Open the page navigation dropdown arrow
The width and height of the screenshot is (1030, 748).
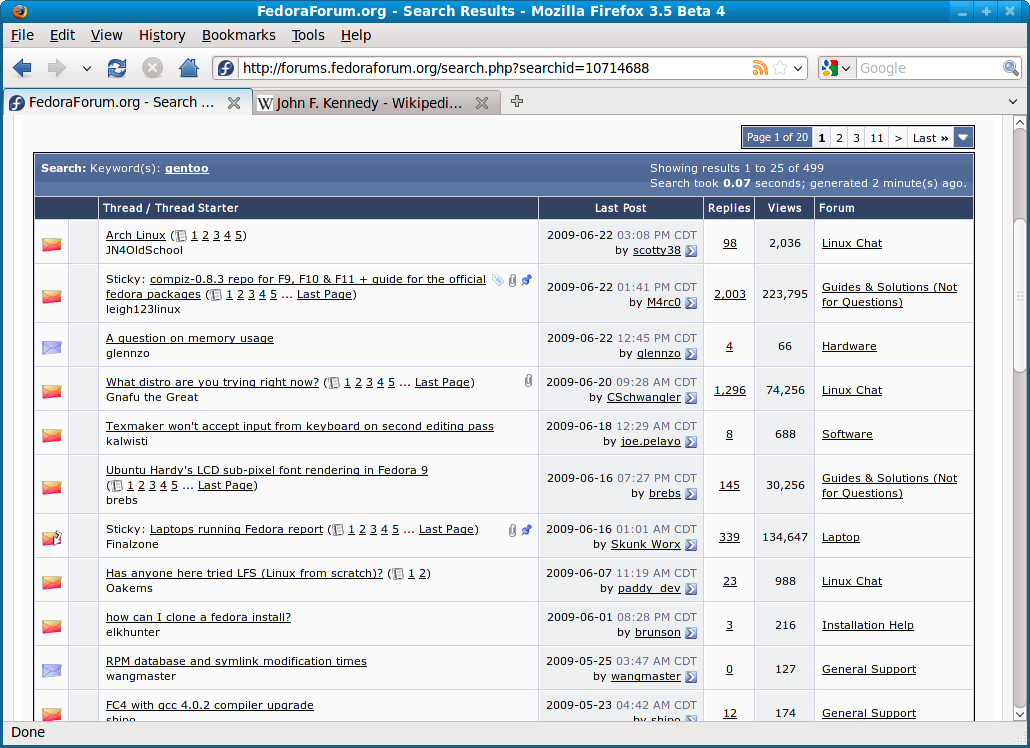[x=963, y=138]
